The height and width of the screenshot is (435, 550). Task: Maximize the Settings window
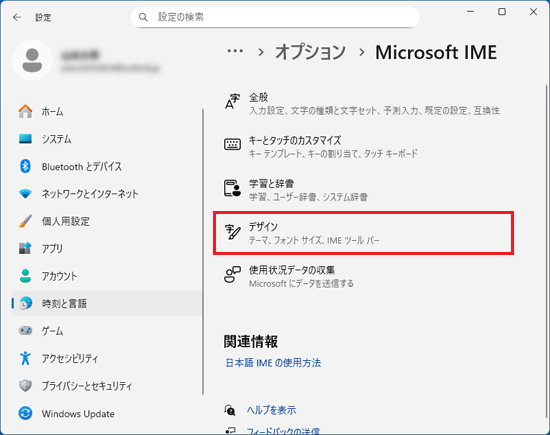502,12
